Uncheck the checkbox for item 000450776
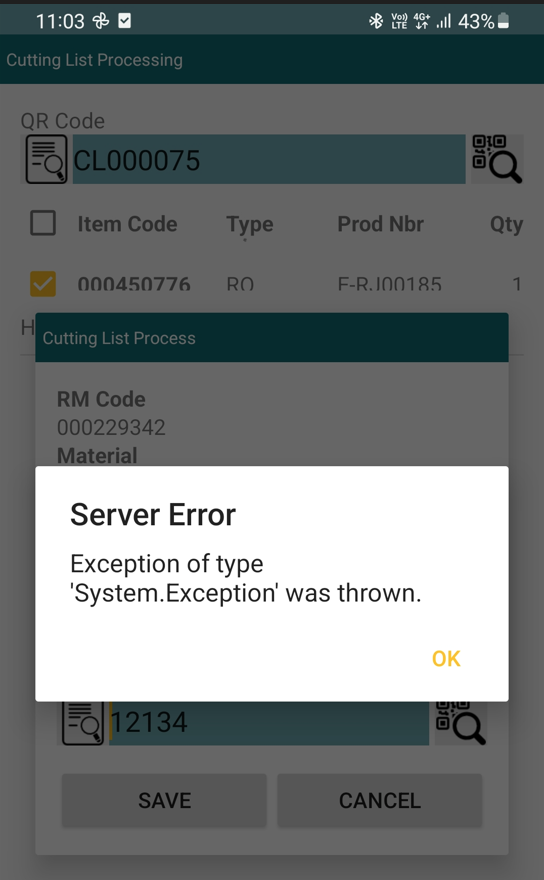544x880 pixels. [43, 284]
